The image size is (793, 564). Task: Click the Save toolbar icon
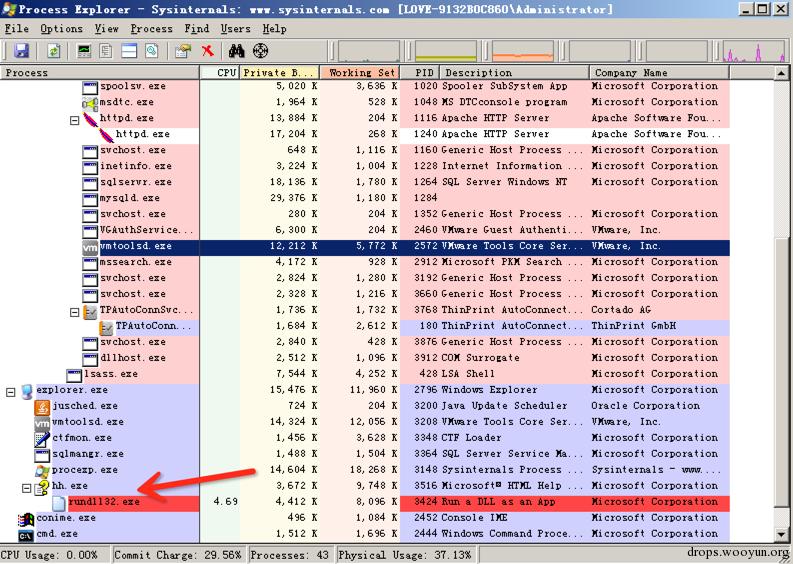(21, 51)
